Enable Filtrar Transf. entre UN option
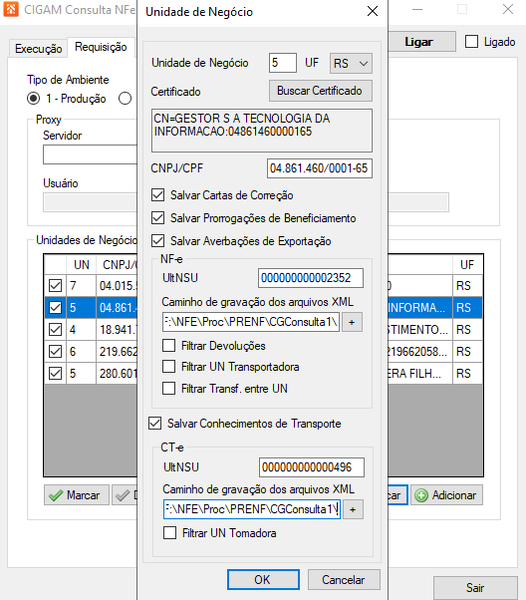 point(169,388)
